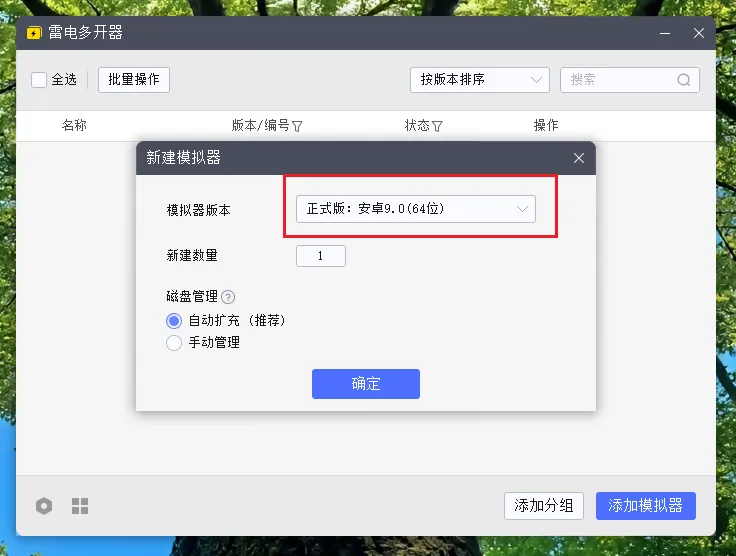
Task: Open settings via hexagon gear icon
Action: tap(44, 506)
